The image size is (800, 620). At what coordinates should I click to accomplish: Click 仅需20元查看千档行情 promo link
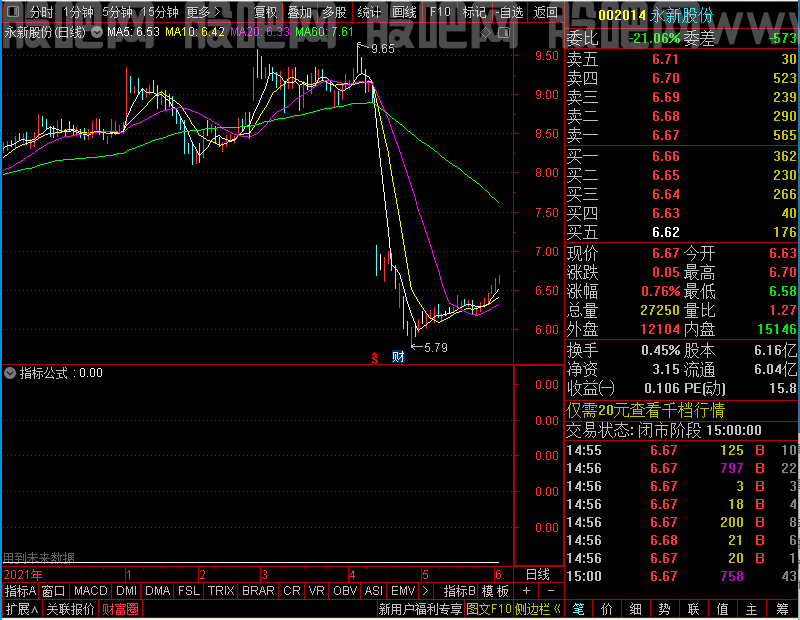point(645,410)
